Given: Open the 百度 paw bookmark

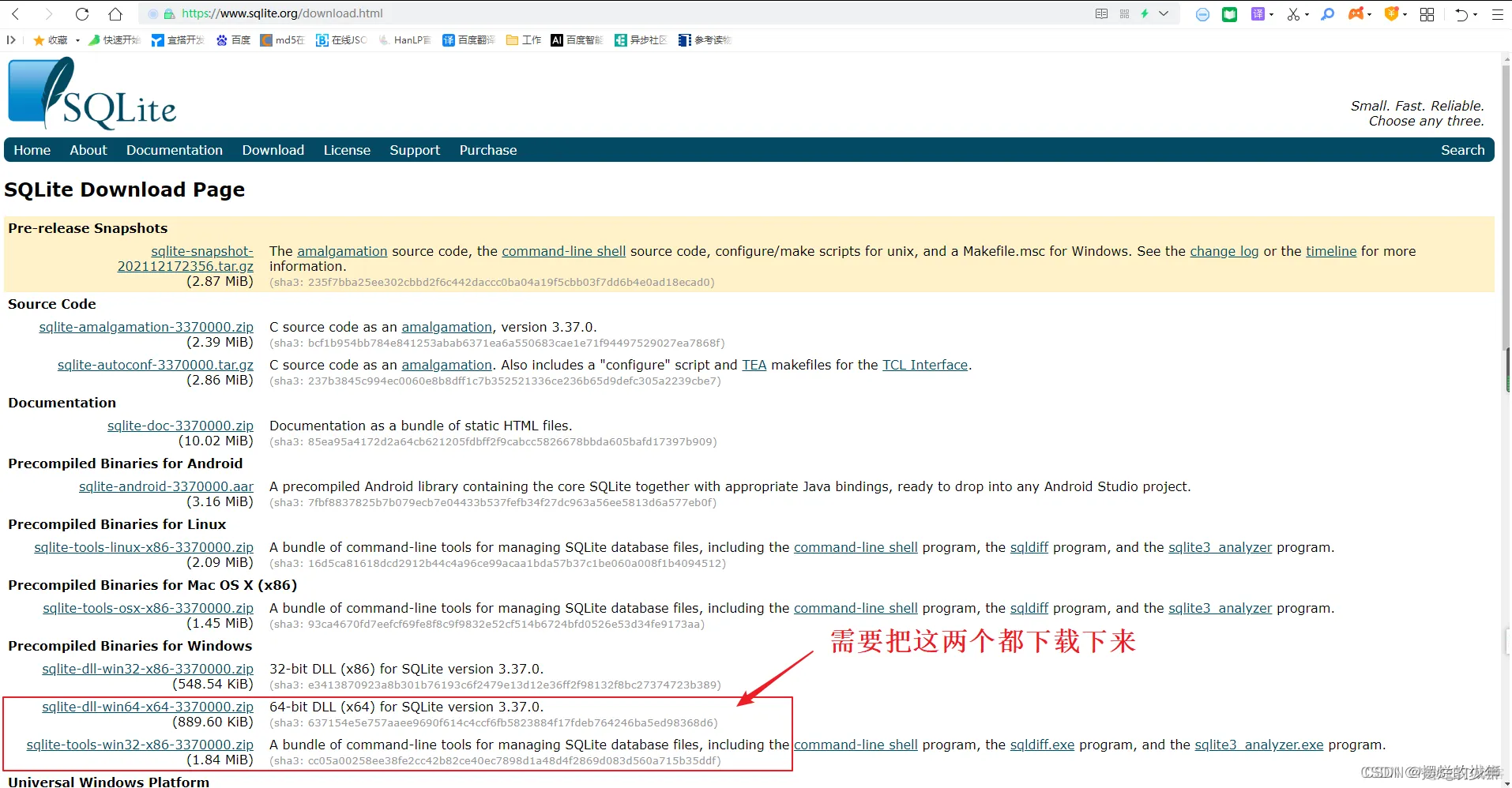Looking at the screenshot, I should (233, 40).
